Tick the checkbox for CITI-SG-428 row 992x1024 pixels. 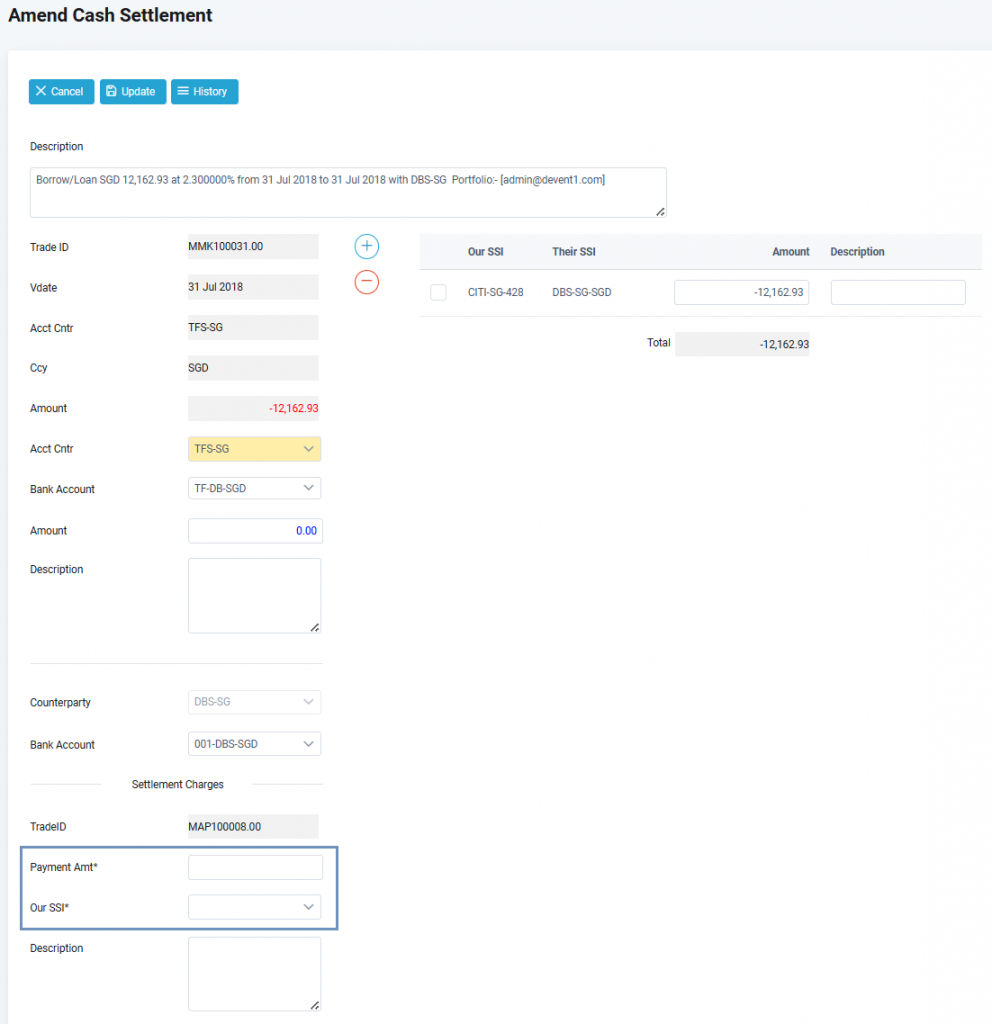point(438,292)
